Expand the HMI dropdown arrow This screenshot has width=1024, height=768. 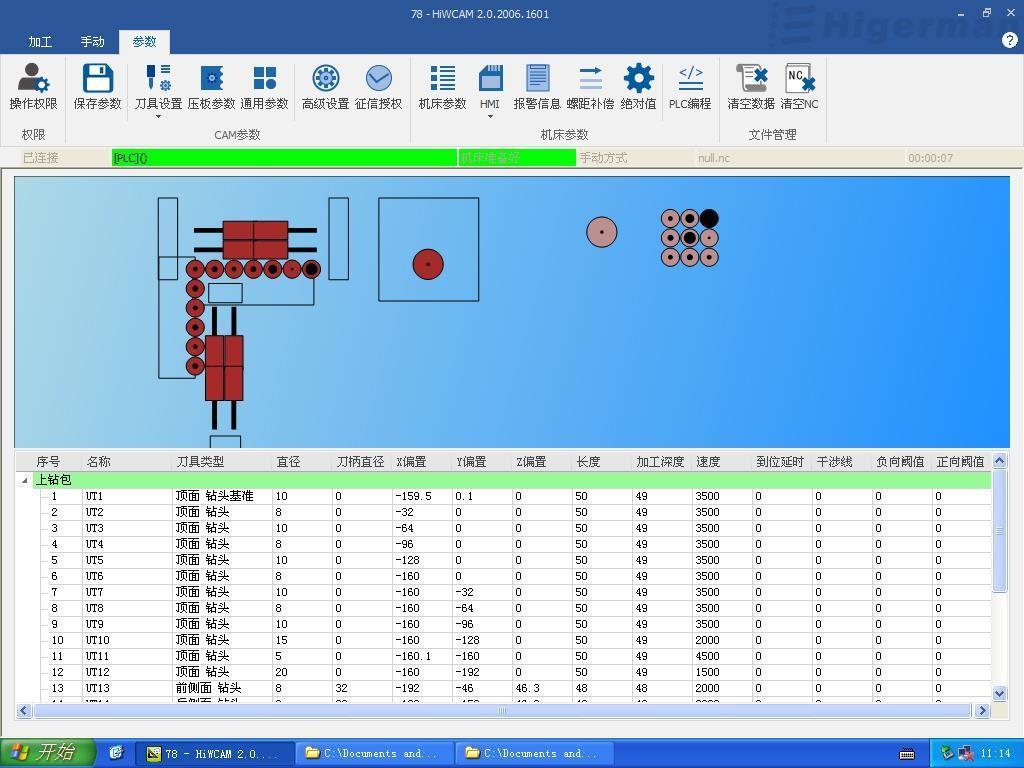pos(489,117)
